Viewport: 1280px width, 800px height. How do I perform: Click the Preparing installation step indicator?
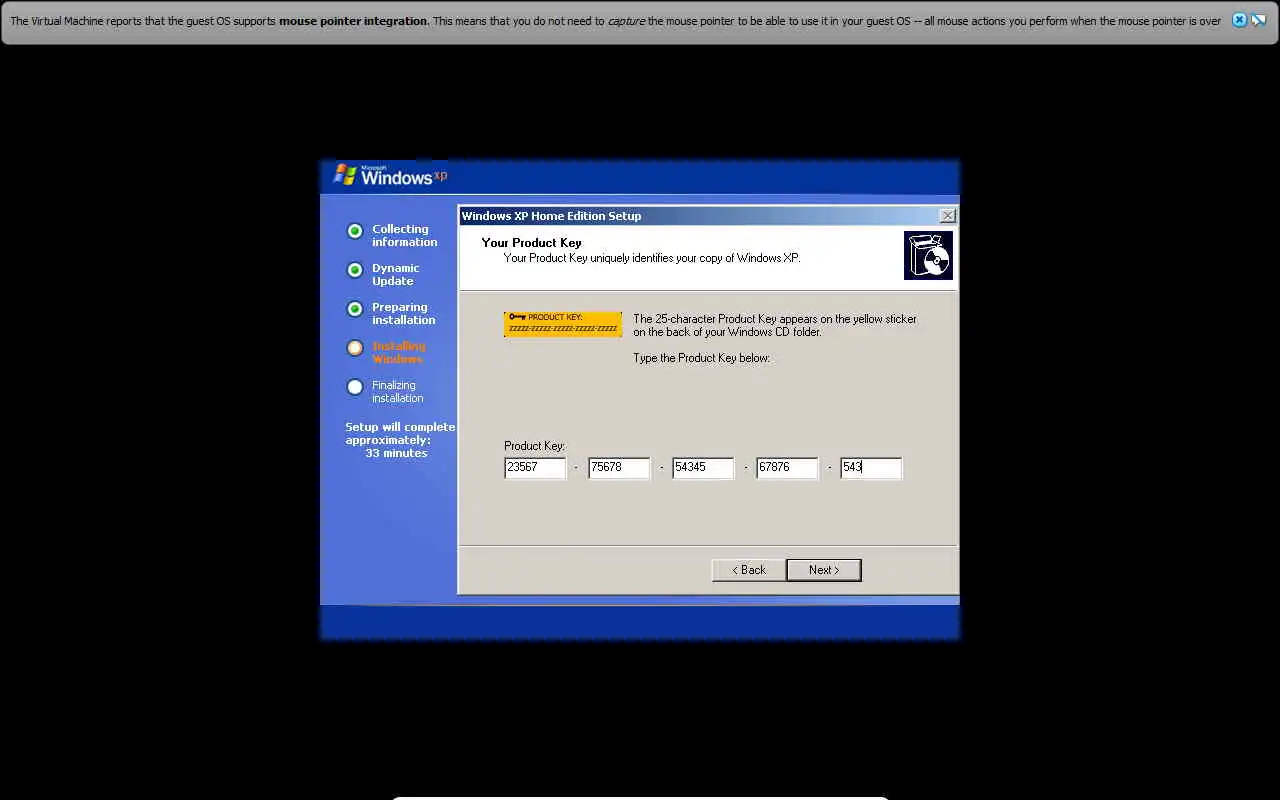354,309
